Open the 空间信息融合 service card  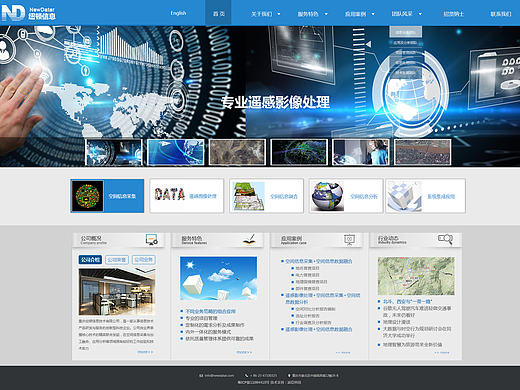pos(266,196)
